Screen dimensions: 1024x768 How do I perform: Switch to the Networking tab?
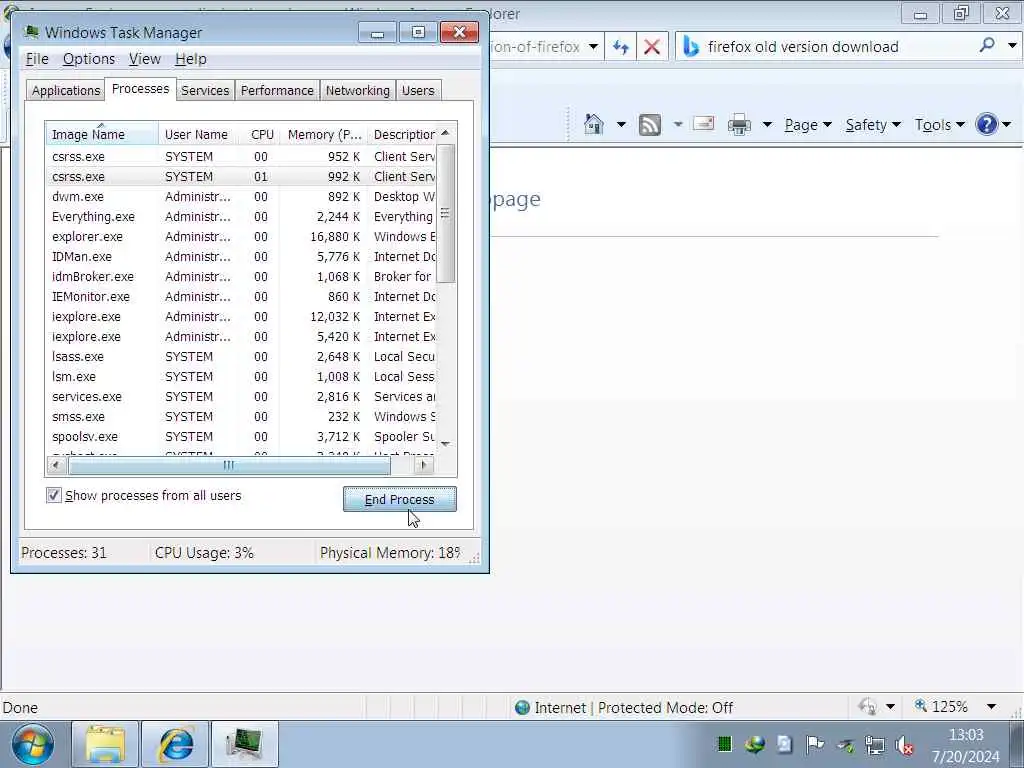[x=358, y=91]
